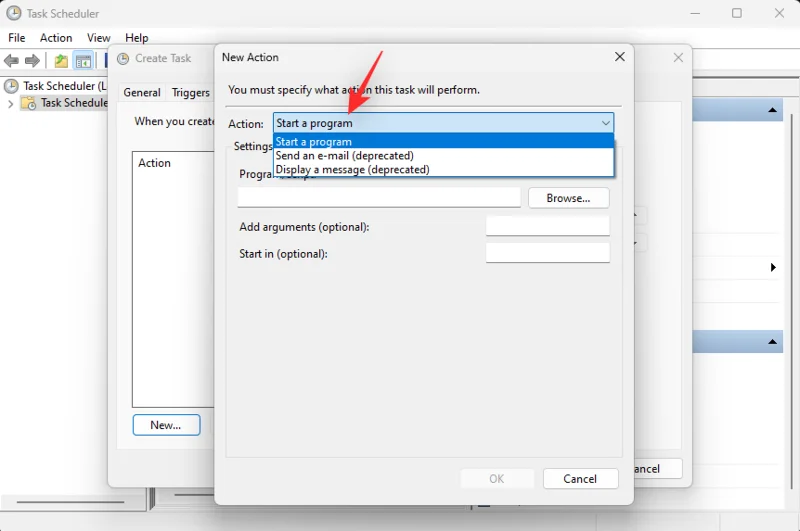This screenshot has width=800, height=531.
Task: Click the Action column header in list
Action: coord(155,163)
